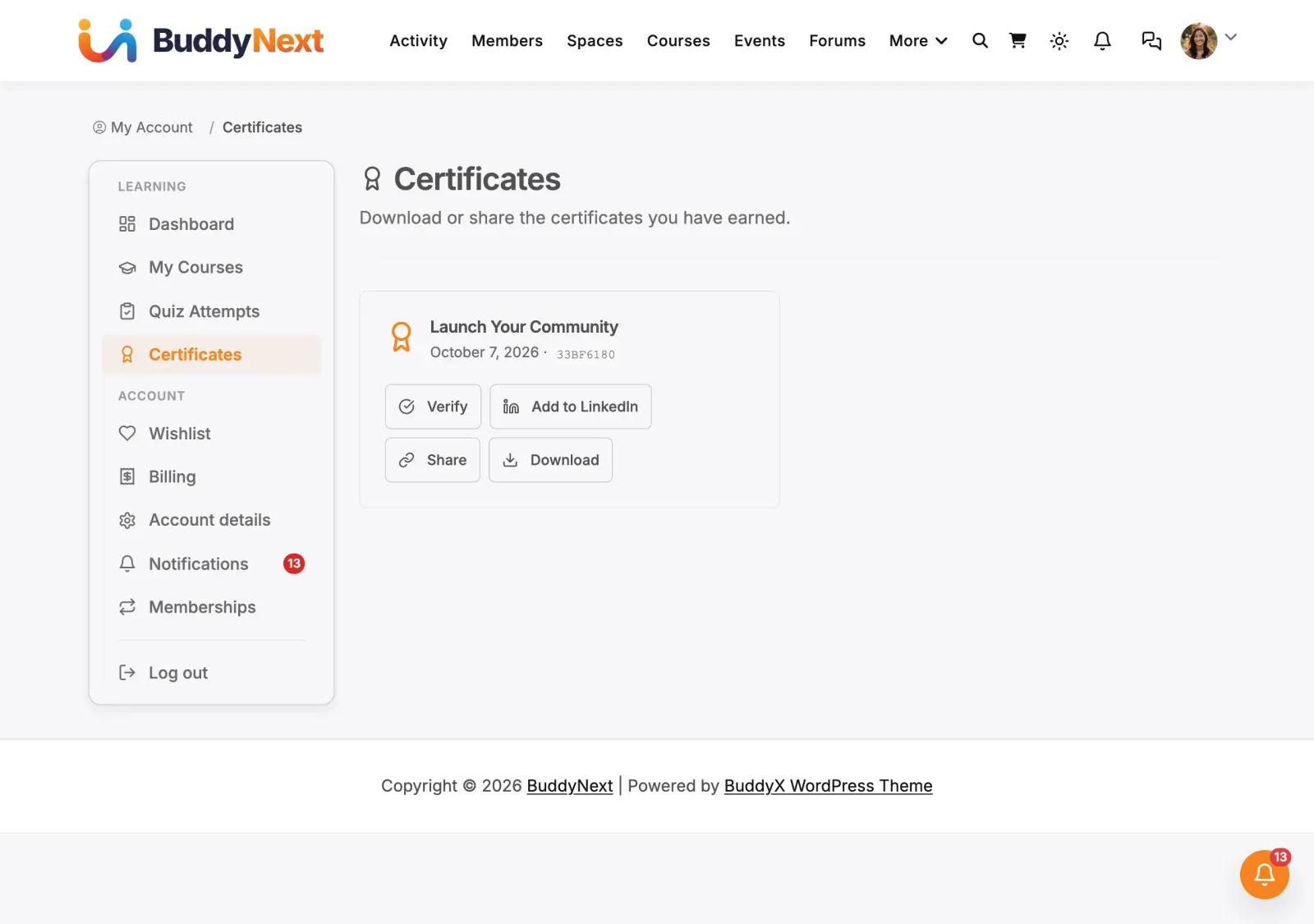Open Wishlist in sidebar
Image resolution: width=1314 pixels, height=924 pixels.
(x=211, y=434)
